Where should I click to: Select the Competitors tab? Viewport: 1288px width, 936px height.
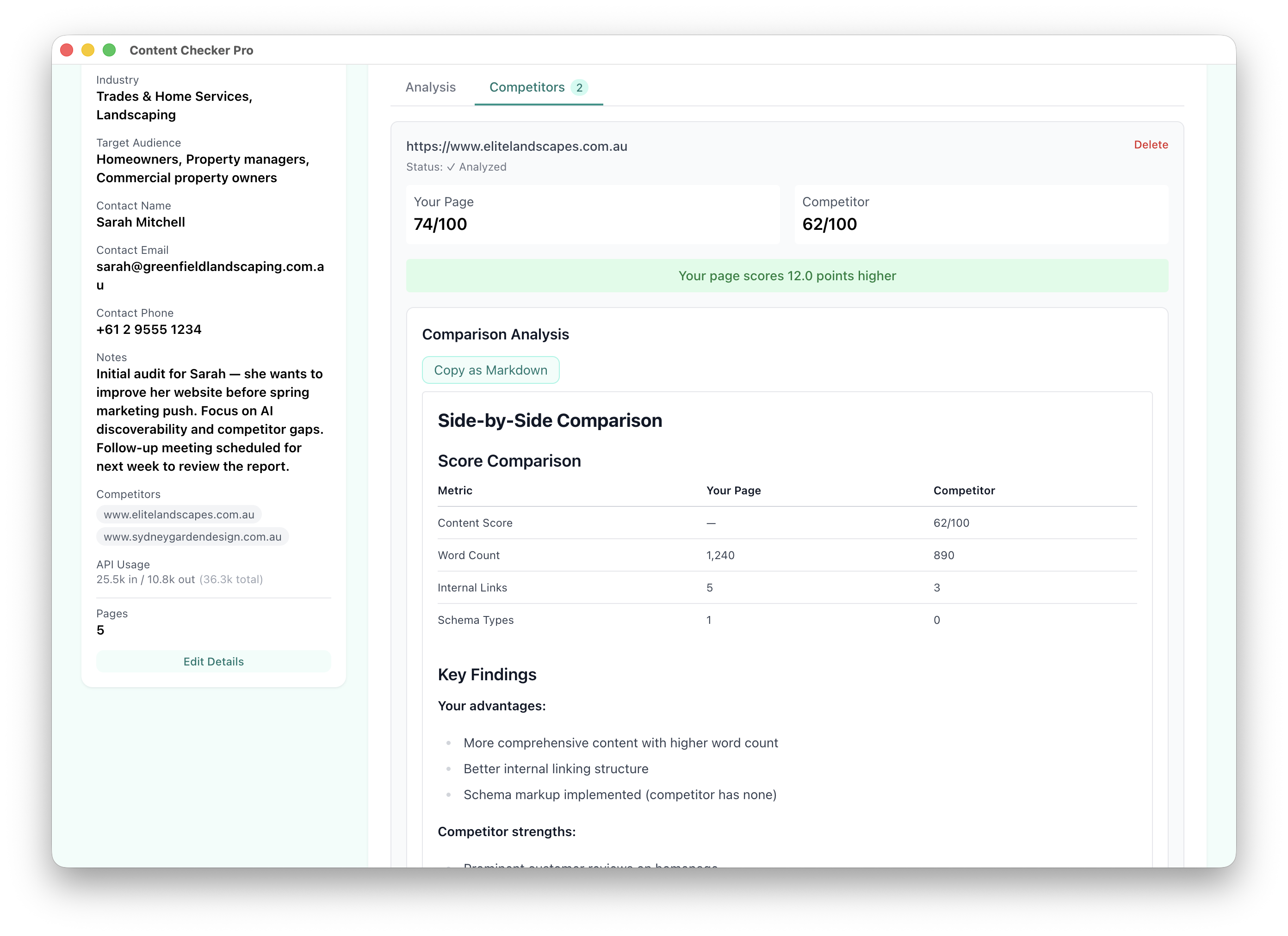(526, 87)
